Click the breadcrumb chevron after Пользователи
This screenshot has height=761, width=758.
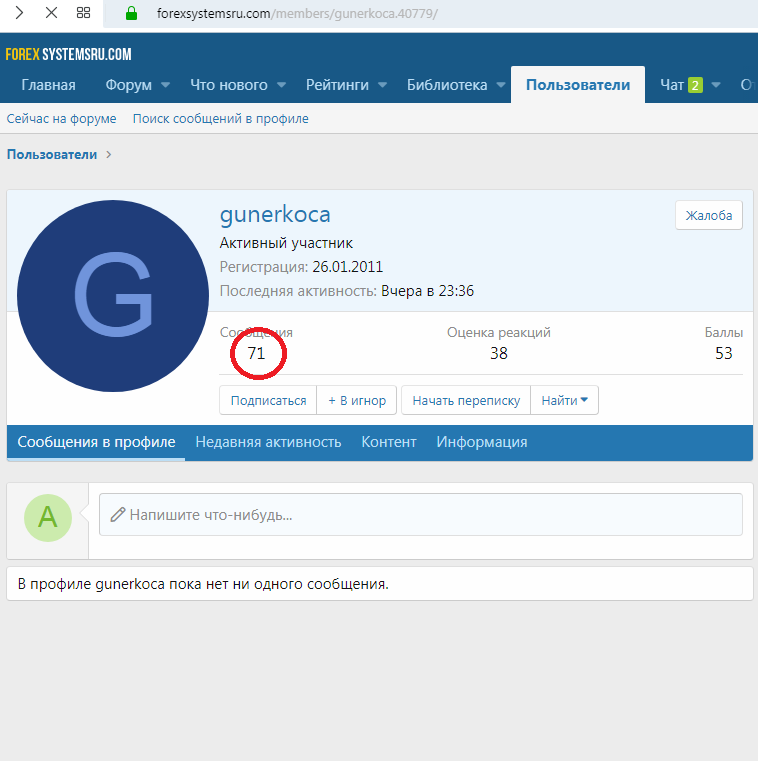pos(109,154)
